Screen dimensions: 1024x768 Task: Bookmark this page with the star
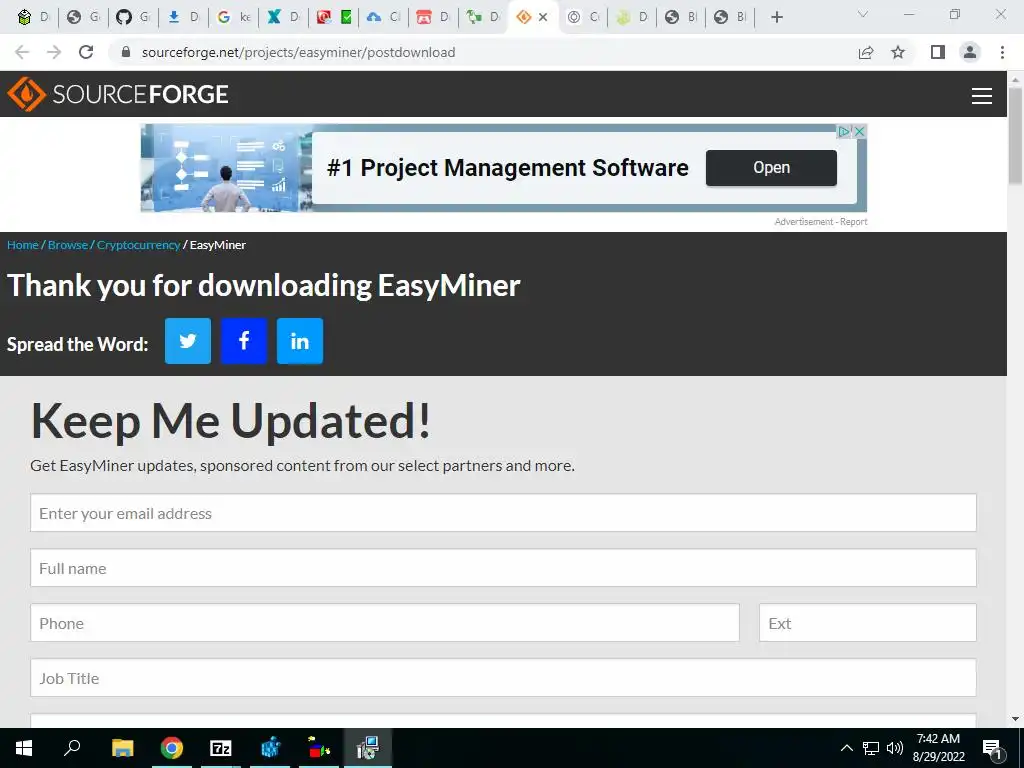click(x=898, y=52)
